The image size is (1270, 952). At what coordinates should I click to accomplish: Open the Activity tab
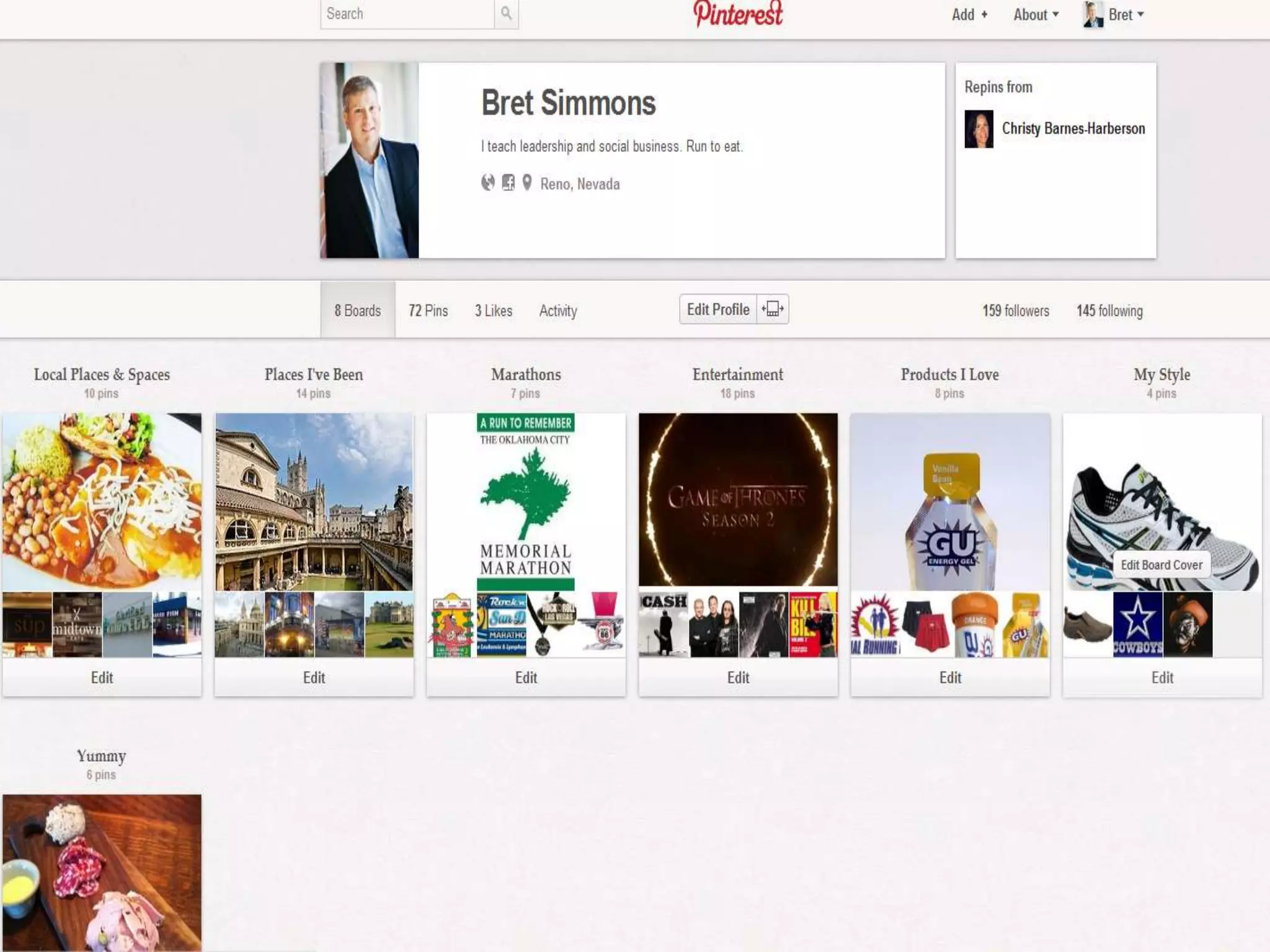[558, 311]
